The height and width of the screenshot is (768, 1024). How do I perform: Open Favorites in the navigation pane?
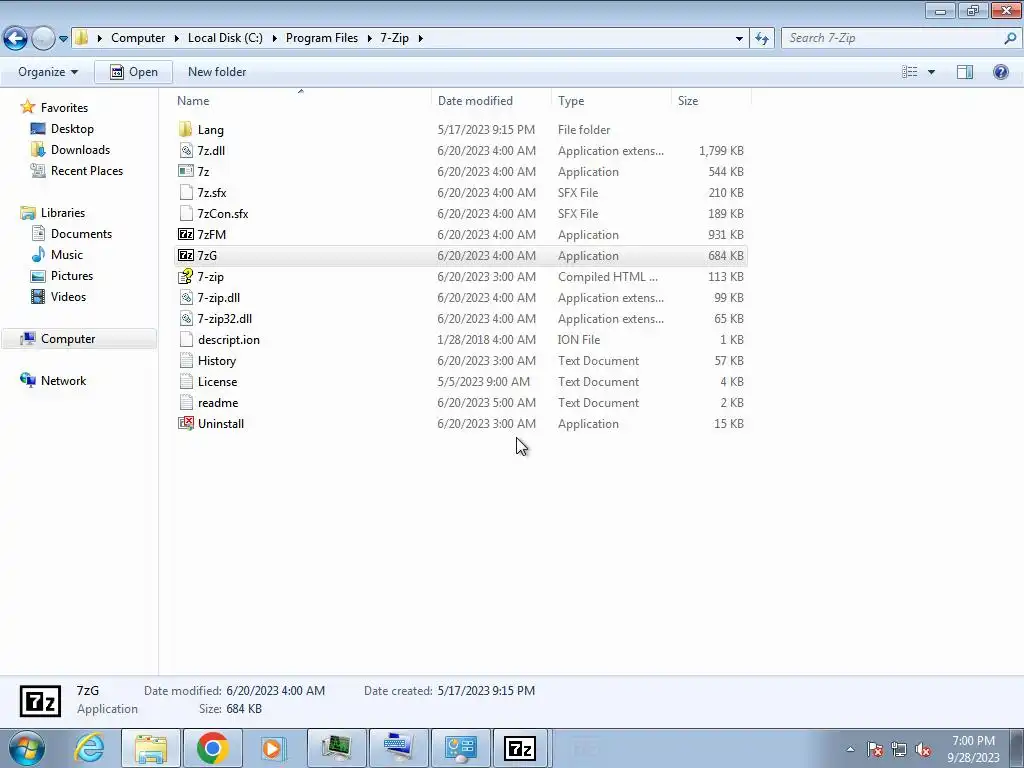point(64,108)
